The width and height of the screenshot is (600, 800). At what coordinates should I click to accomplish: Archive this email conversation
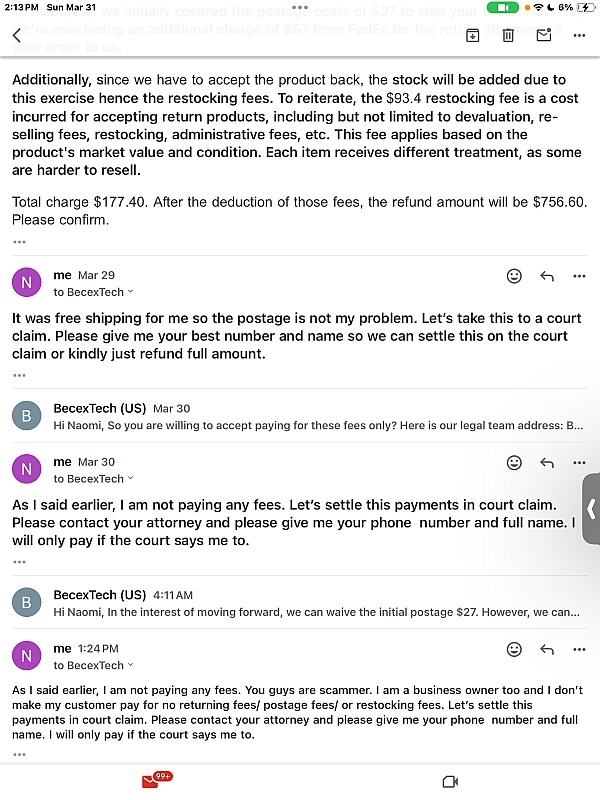click(x=472, y=35)
